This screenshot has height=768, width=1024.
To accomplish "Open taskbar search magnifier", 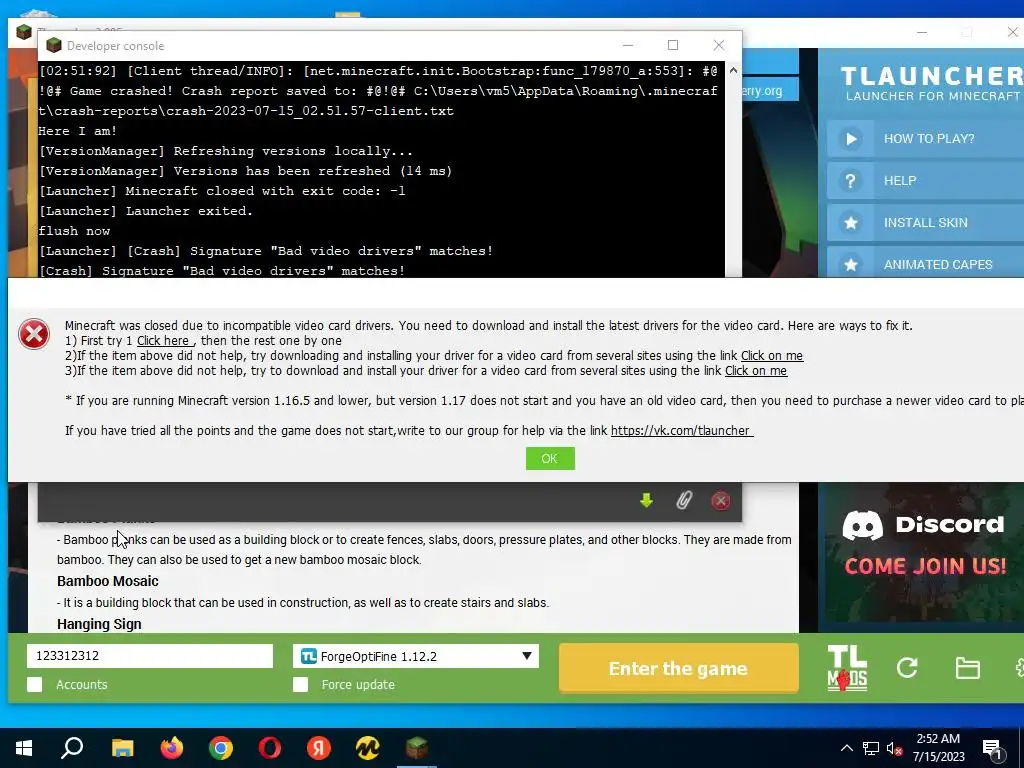I will tap(72, 748).
